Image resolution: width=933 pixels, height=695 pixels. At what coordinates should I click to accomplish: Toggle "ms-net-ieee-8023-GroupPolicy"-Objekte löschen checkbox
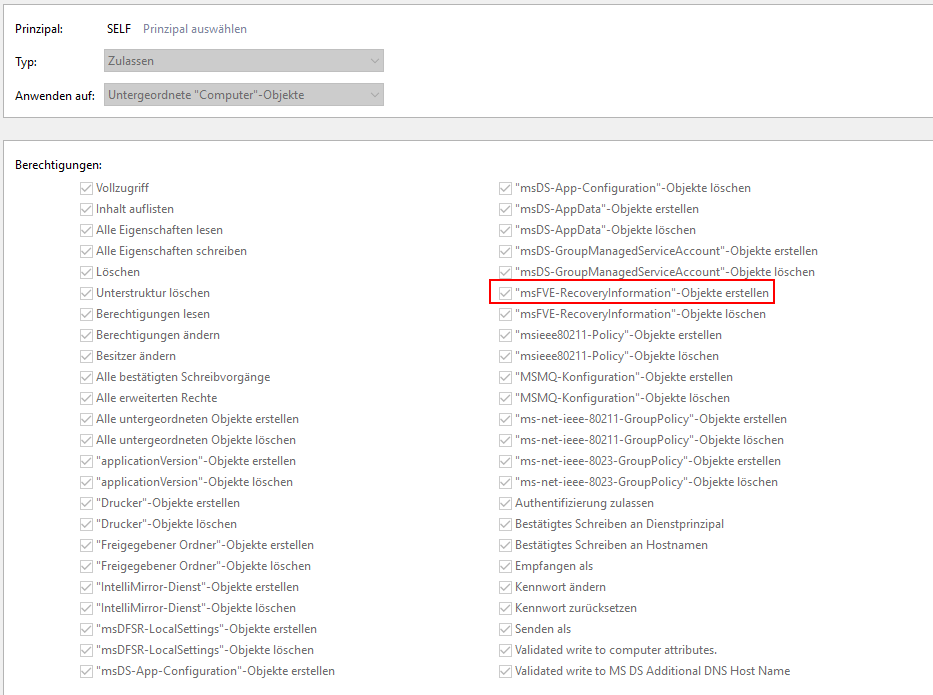pyautogui.click(x=505, y=482)
